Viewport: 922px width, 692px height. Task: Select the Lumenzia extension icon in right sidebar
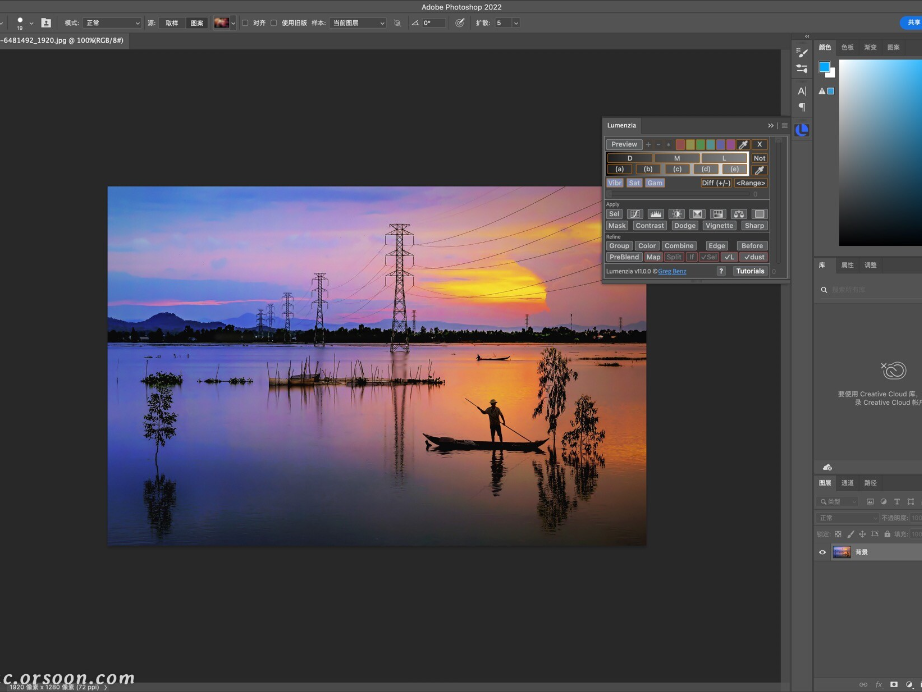point(801,130)
